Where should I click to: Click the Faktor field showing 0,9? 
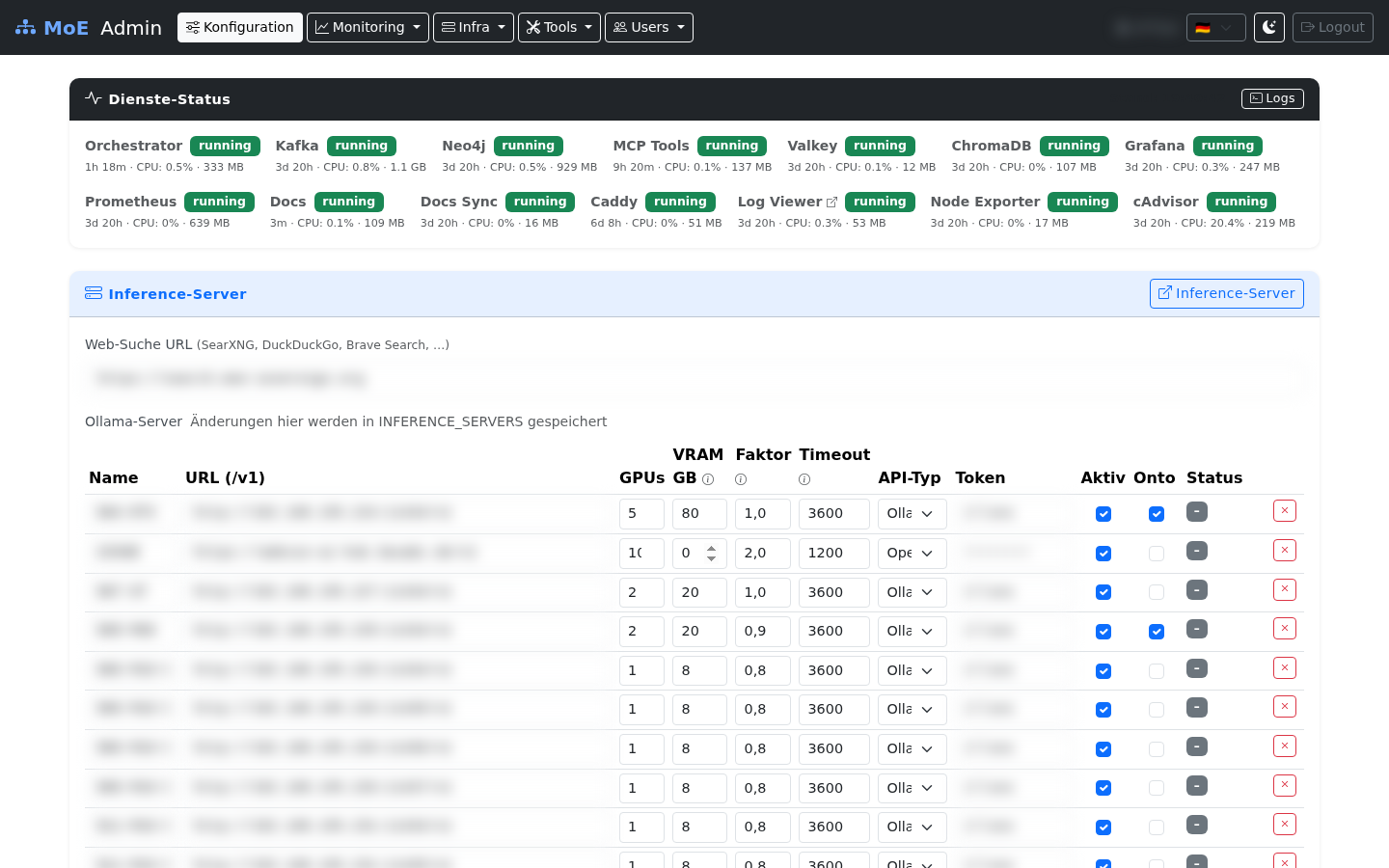(x=763, y=632)
